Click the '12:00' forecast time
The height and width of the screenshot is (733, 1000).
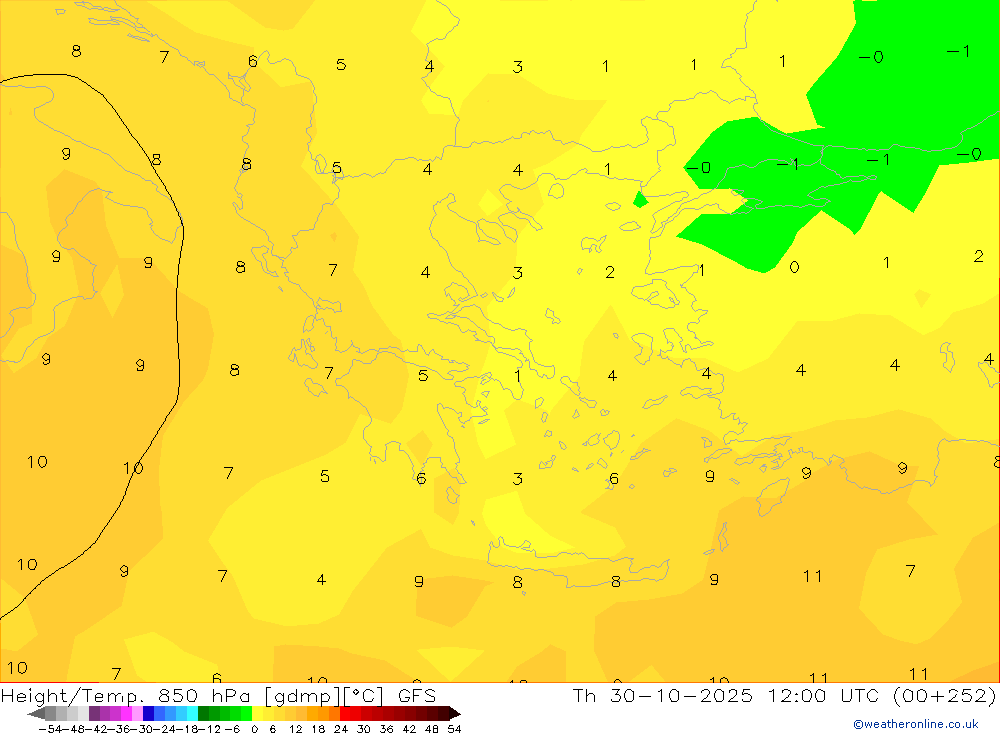(798, 695)
